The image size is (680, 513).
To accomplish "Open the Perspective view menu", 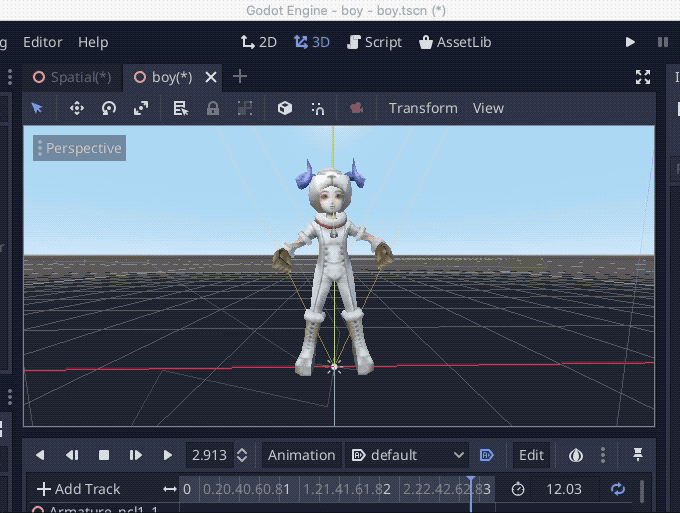I will click(79, 148).
